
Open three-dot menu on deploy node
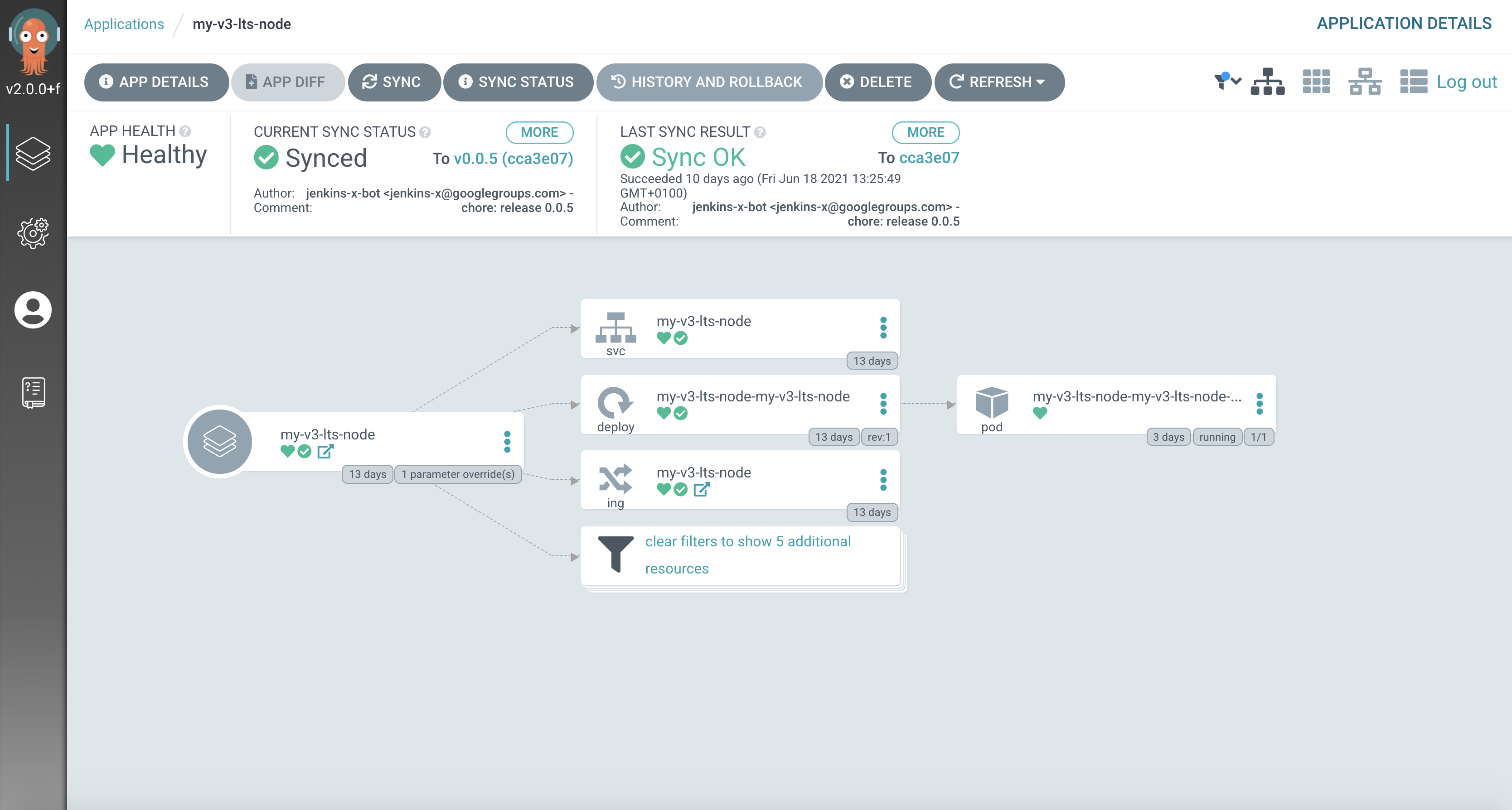[x=883, y=404]
